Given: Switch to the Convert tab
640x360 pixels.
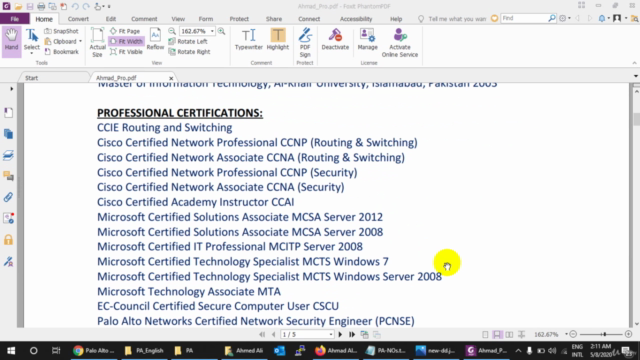Looking at the screenshot, I should point(78,19).
